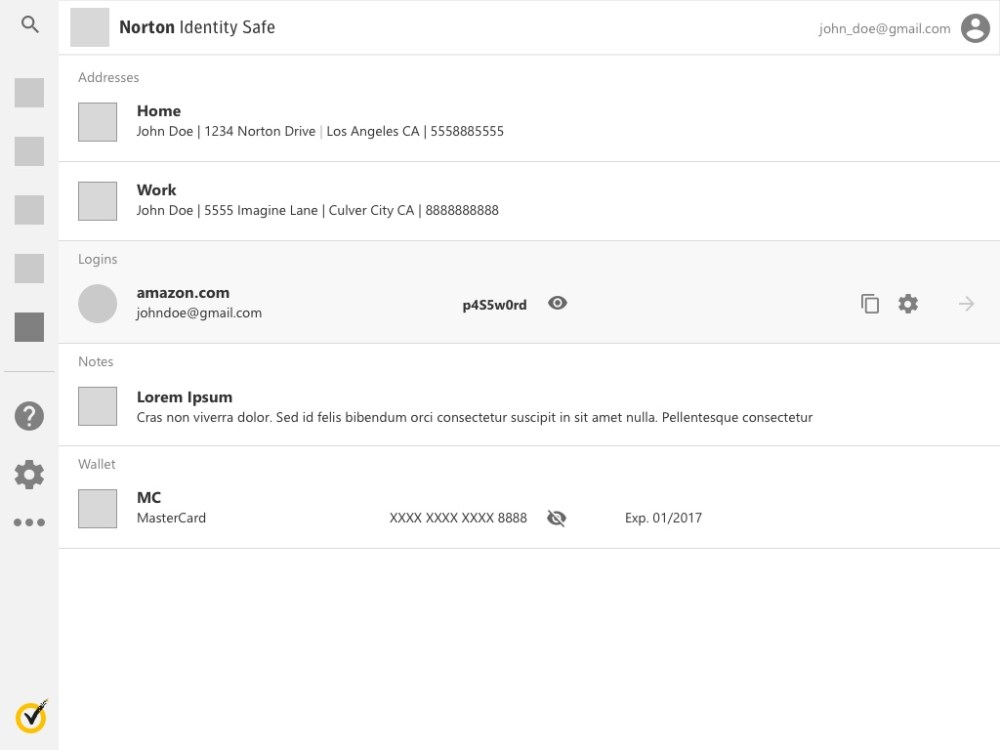This screenshot has height=750, width=1000.
Task: Reveal the MasterCard number with crossed-eye icon
Action: click(x=557, y=518)
